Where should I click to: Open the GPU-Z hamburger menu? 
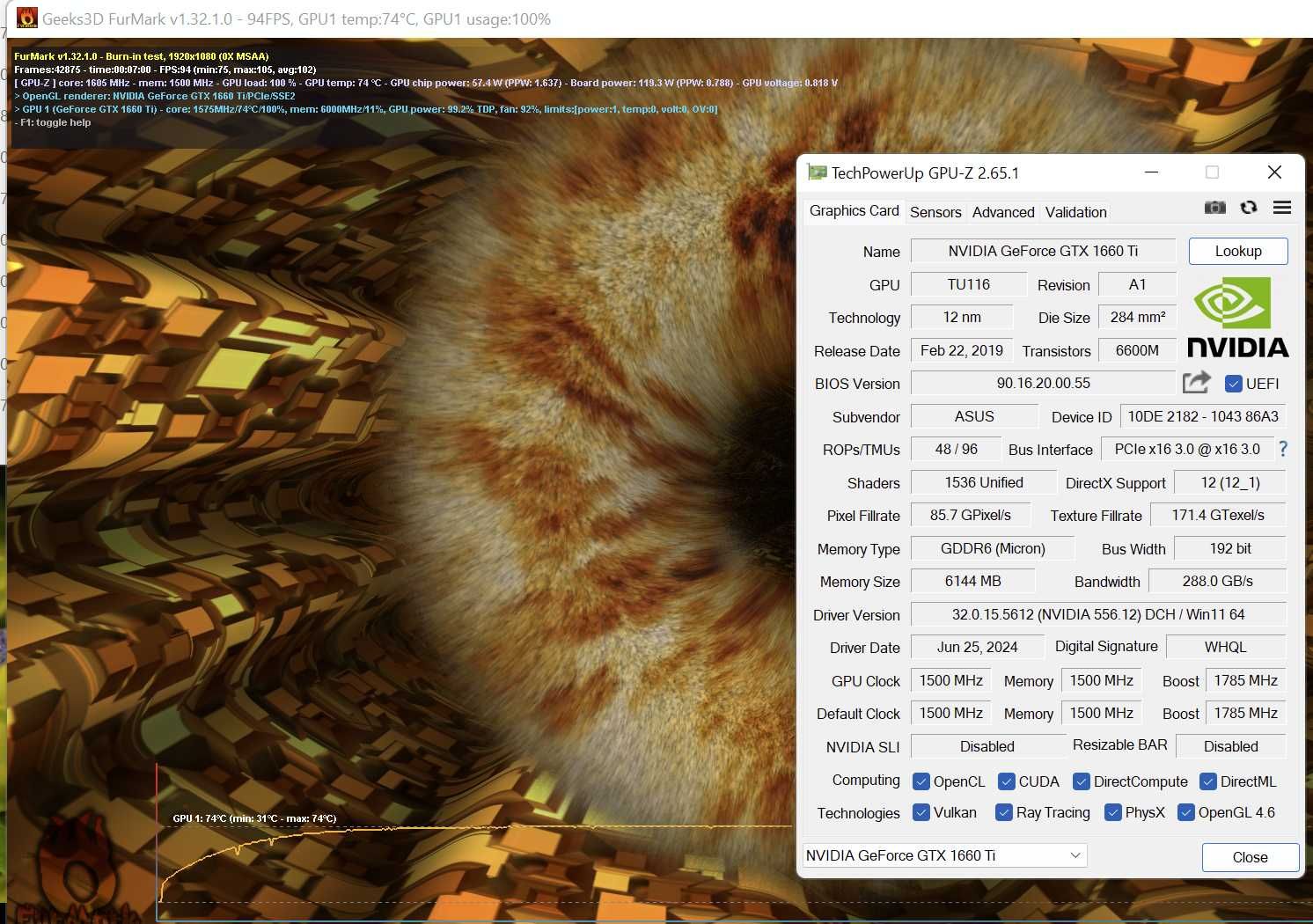click(1281, 208)
